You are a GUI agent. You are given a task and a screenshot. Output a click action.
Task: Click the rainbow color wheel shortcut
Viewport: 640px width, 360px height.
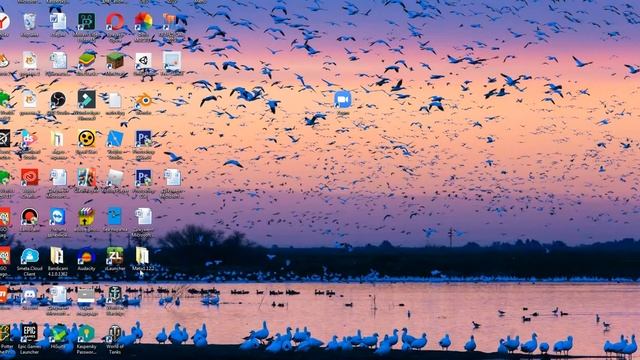pyautogui.click(x=143, y=22)
